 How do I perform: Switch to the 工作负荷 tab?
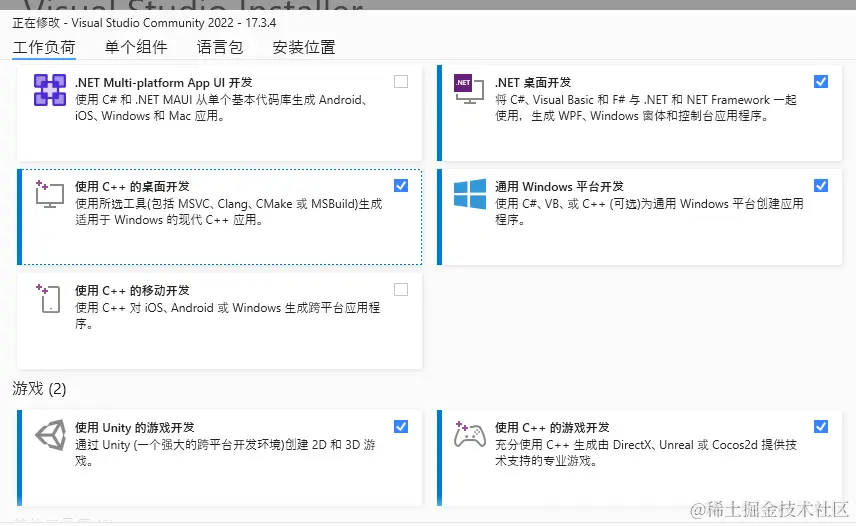tap(44, 47)
